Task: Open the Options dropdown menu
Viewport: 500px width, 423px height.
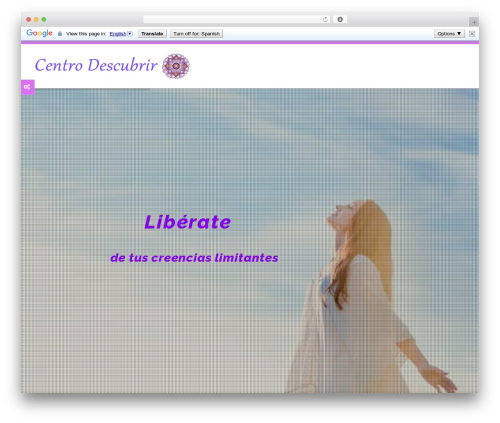Action: point(449,34)
